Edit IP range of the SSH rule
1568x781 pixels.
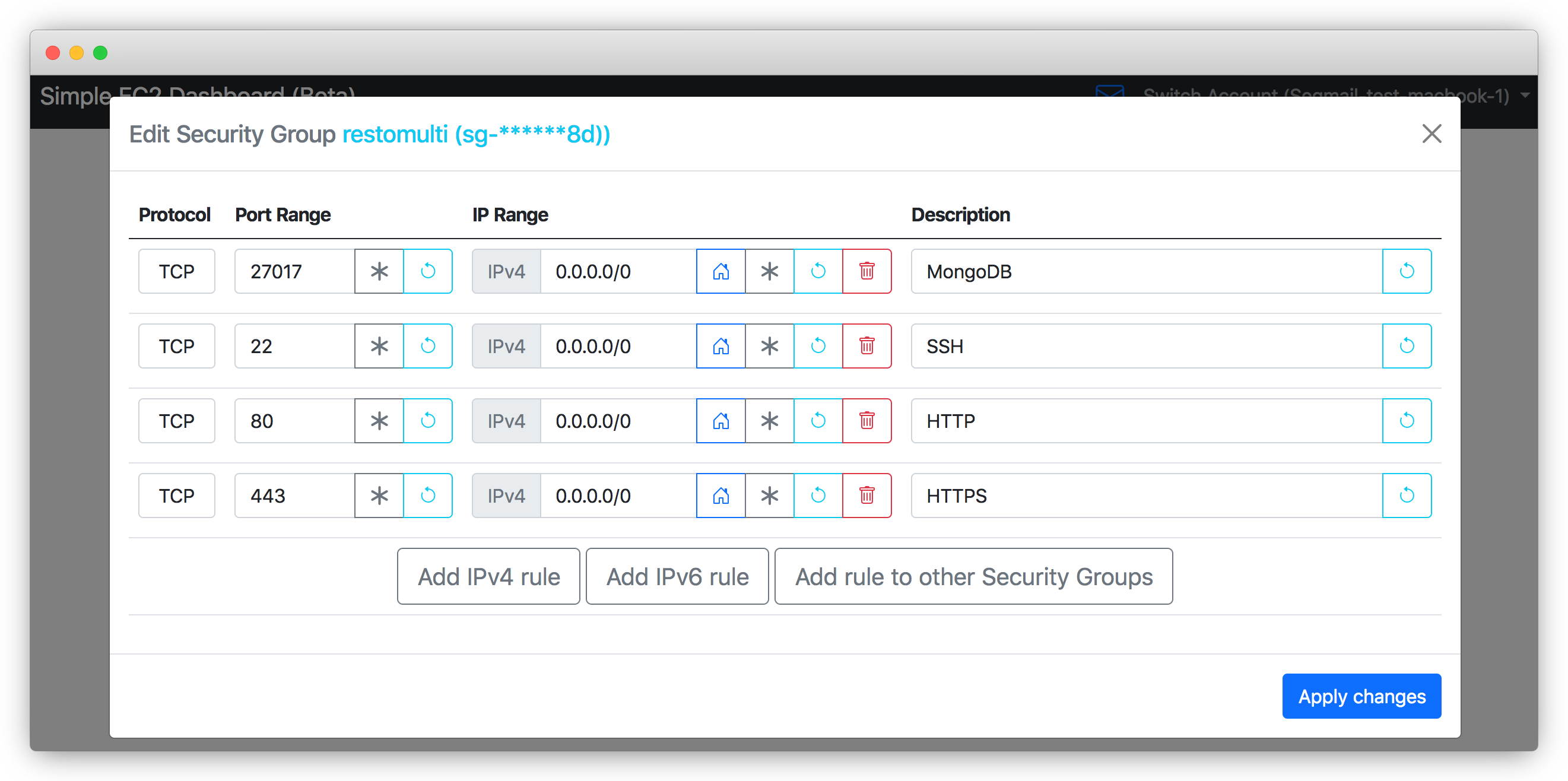[618, 346]
